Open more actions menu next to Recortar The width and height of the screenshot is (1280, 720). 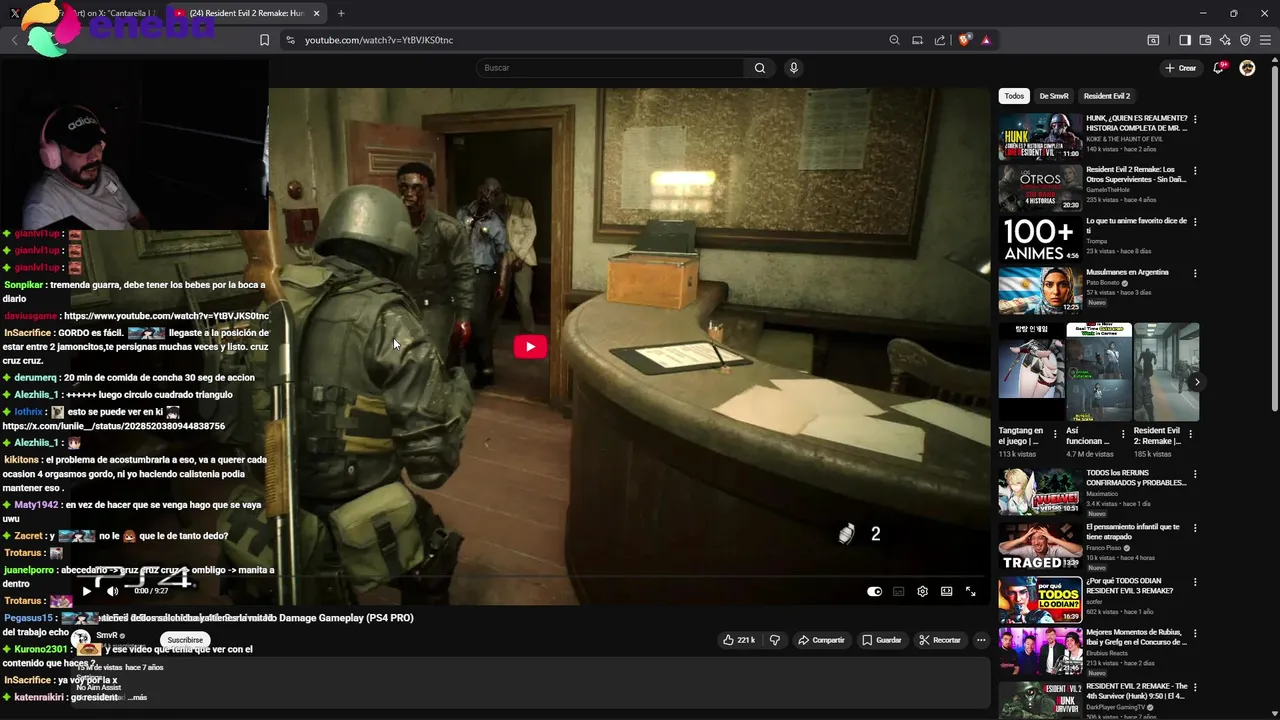[x=981, y=640]
